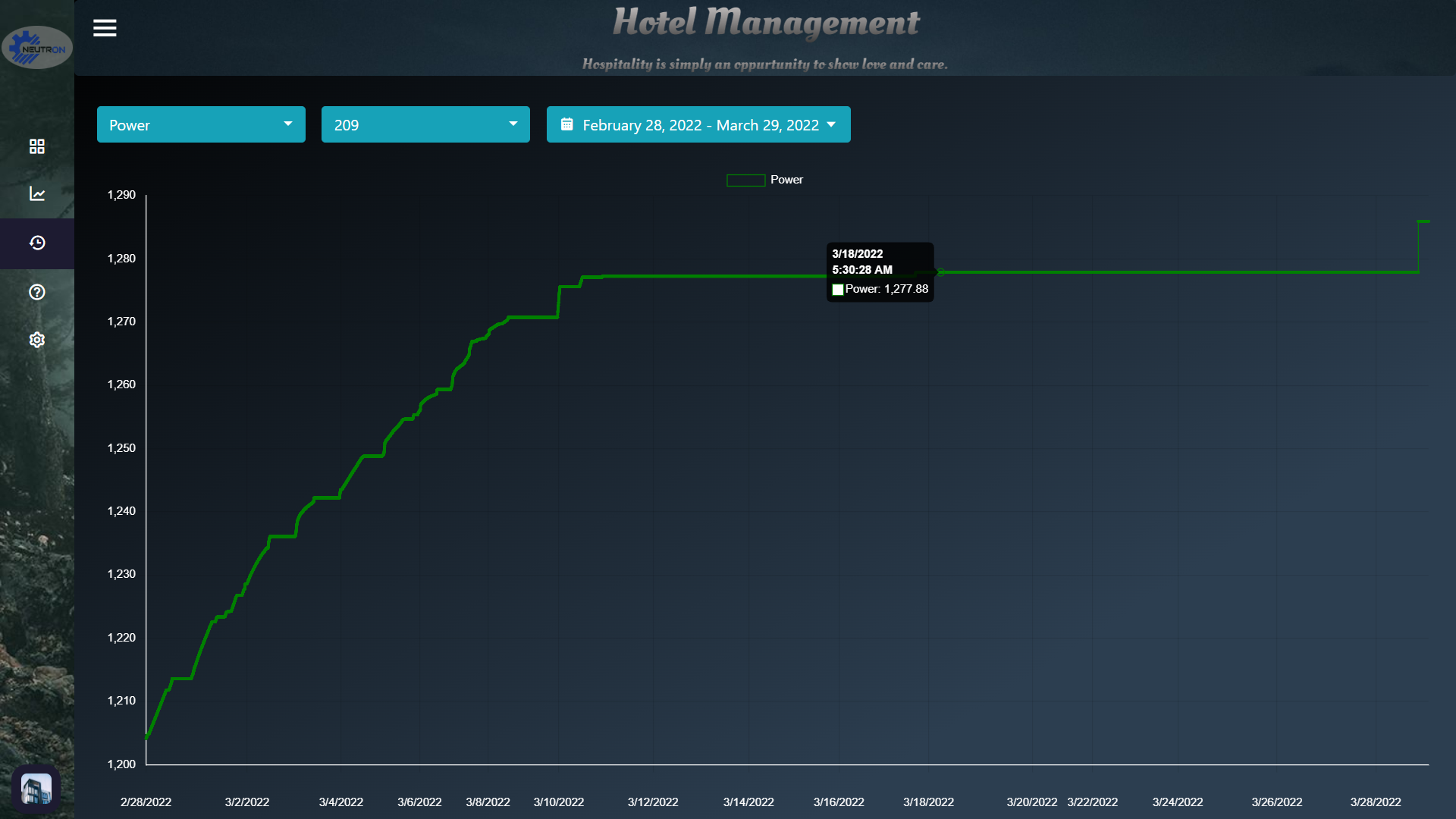Click the Neutron logo
Image resolution: width=1456 pixels, height=819 pixels.
tap(37, 48)
